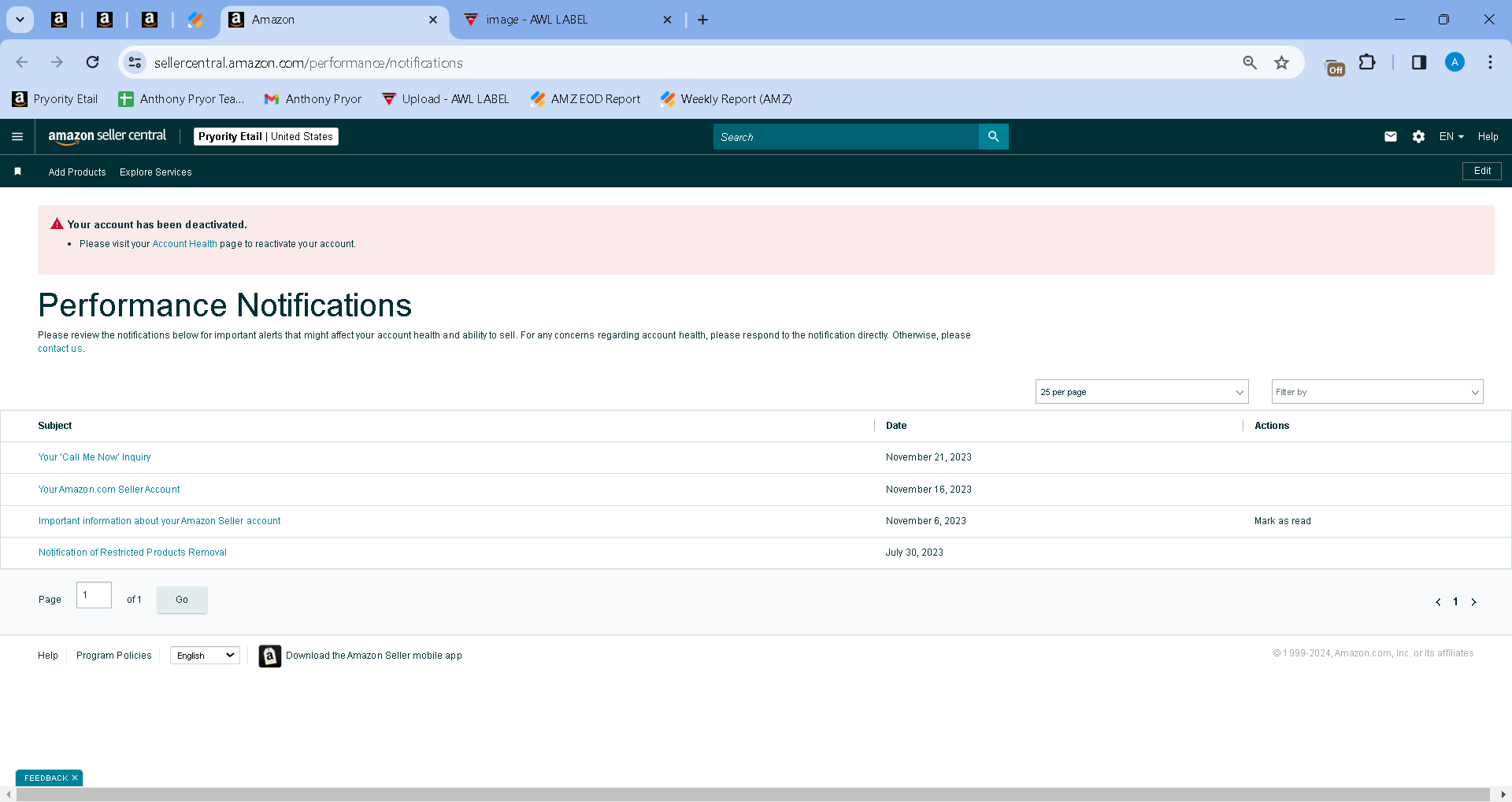This screenshot has width=1512, height=802.
Task: Open the Add Products menu item
Action: pos(77,172)
